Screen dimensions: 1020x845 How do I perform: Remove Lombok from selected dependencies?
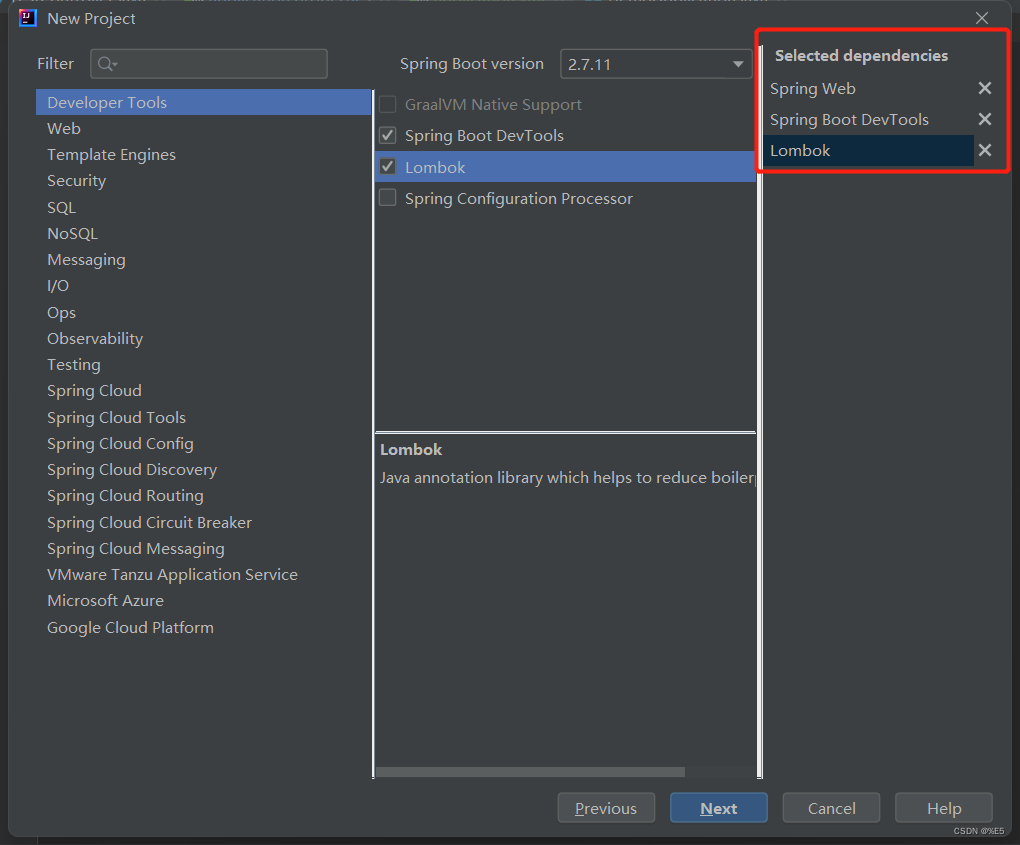985,150
